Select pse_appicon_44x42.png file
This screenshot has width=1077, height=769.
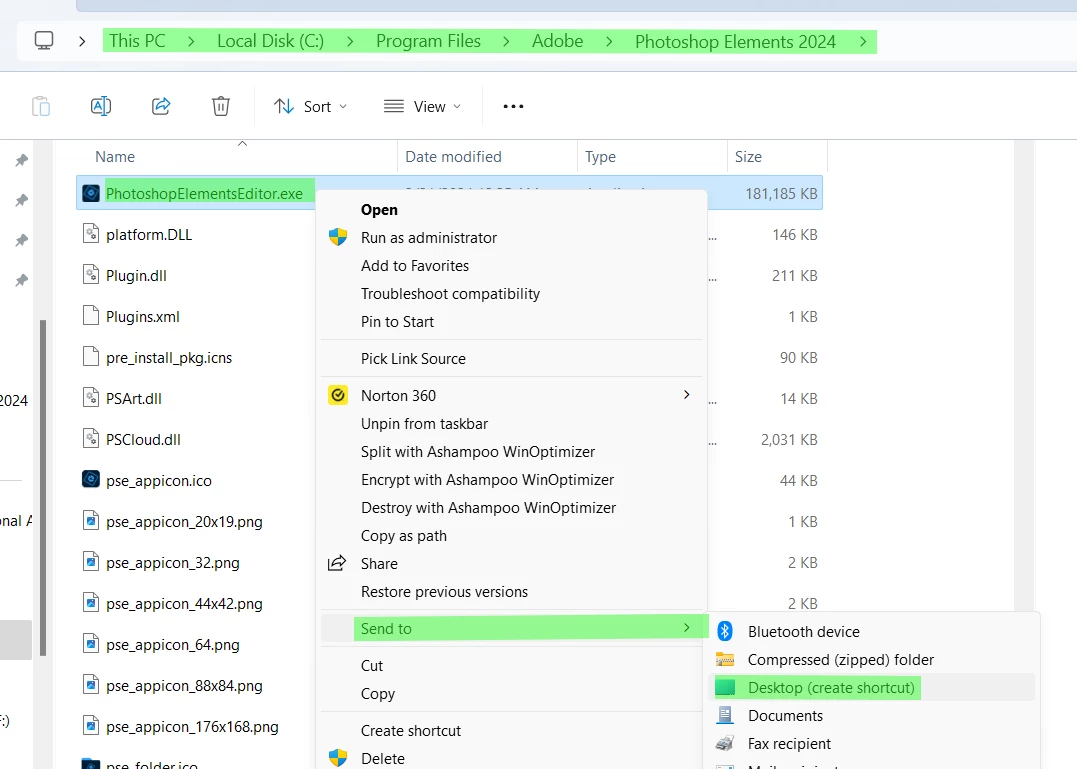pos(184,604)
